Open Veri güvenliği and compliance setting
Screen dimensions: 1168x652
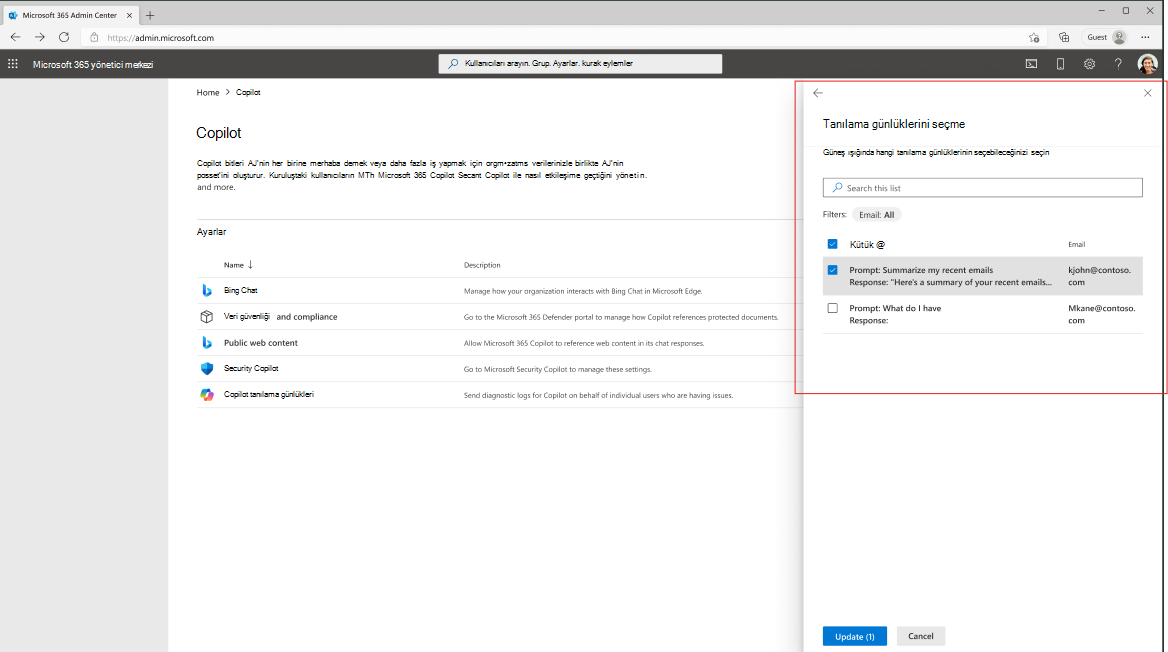[280, 317]
